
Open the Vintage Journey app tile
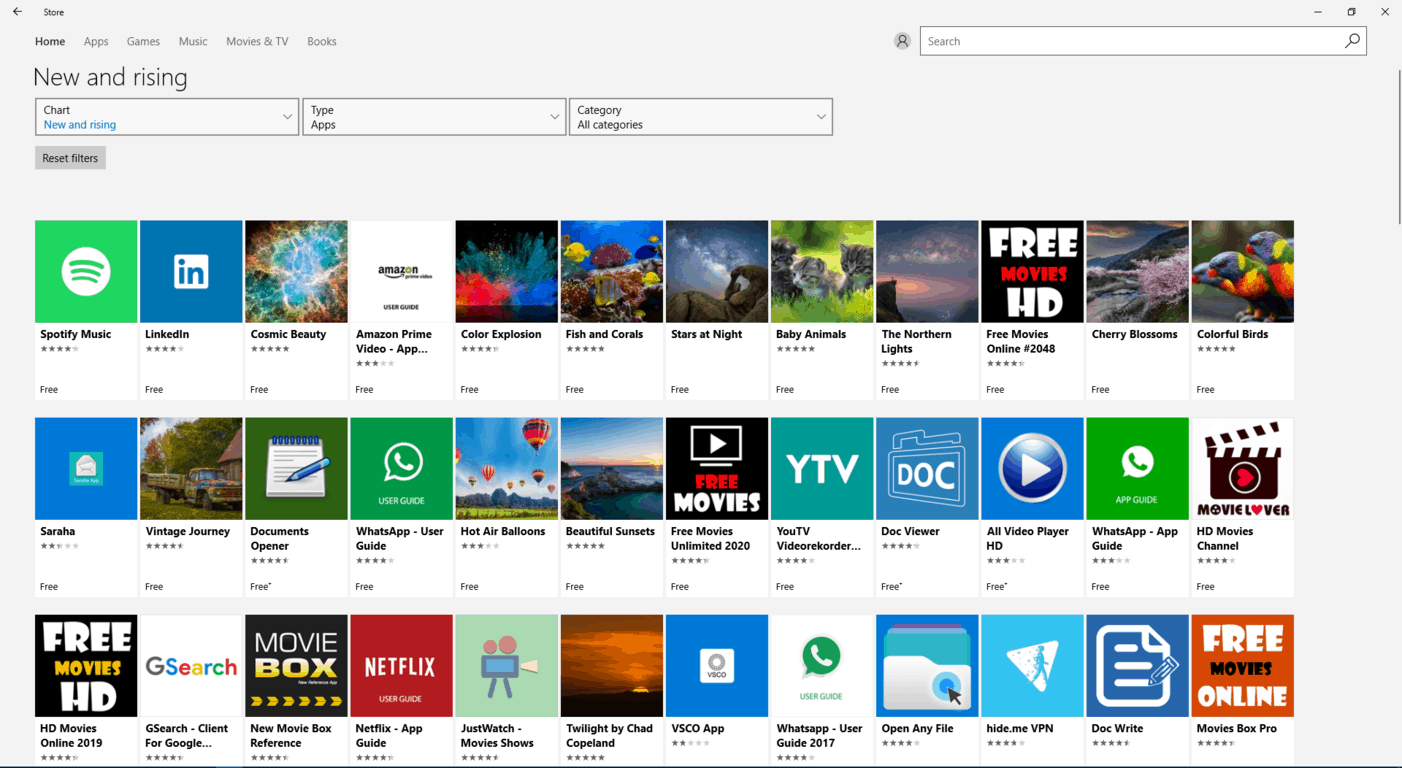(191, 507)
